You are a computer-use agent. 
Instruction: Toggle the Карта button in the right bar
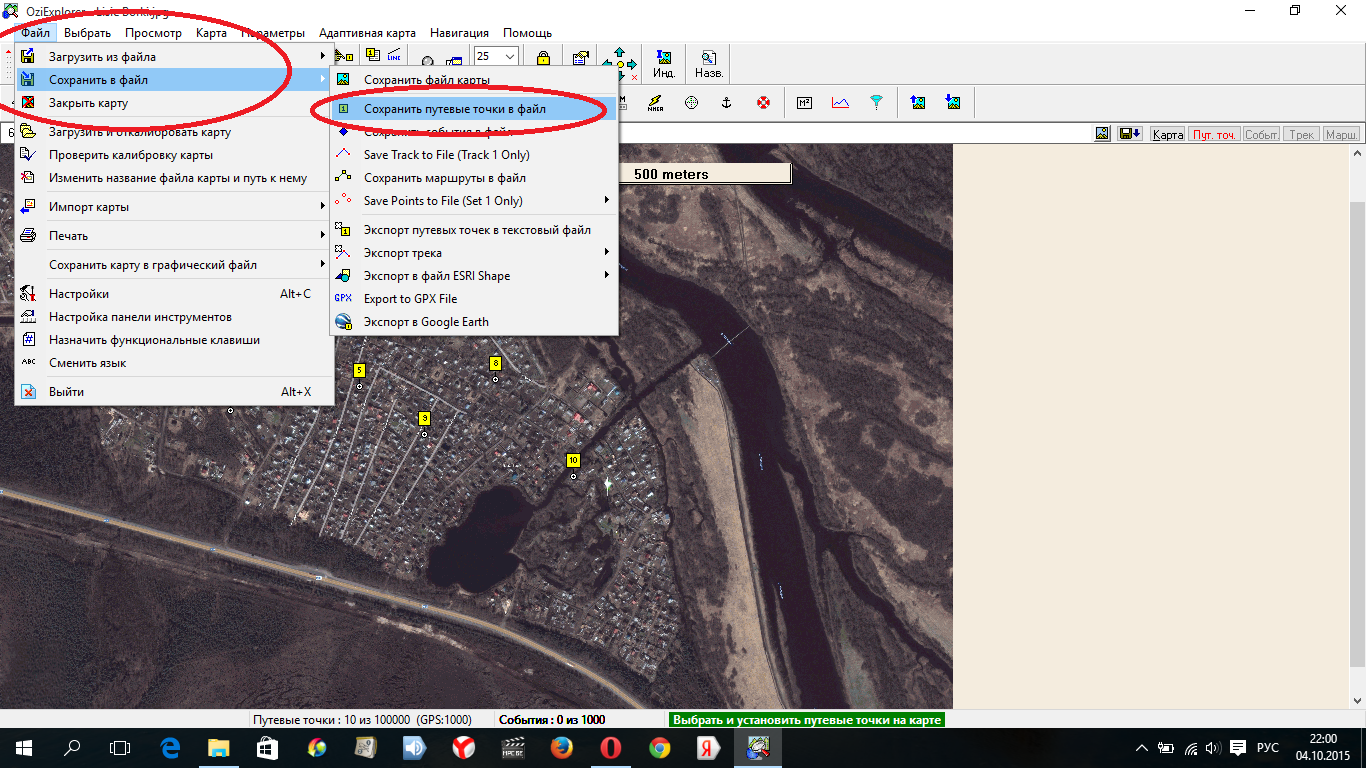coord(1167,134)
